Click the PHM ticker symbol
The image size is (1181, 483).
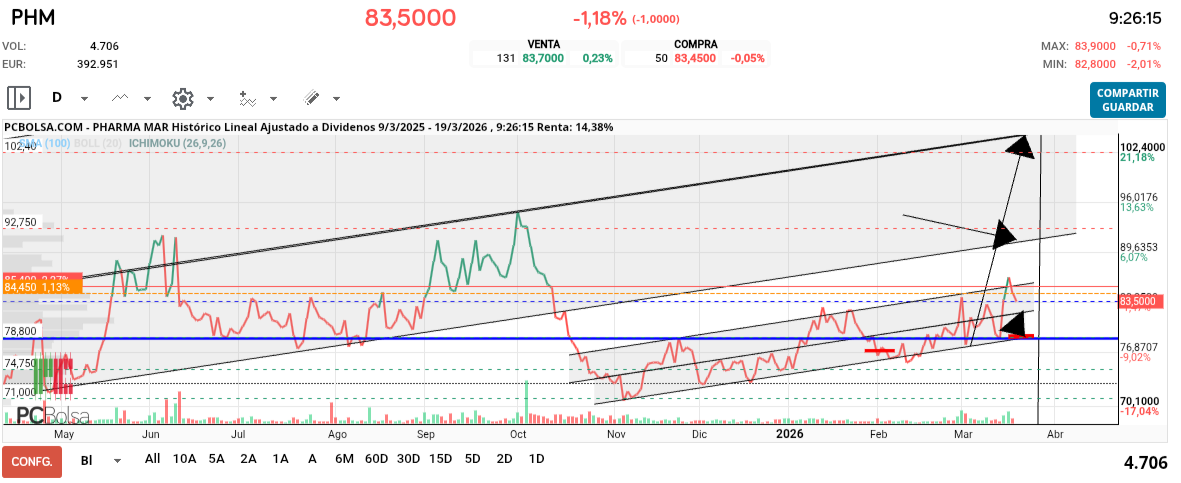[33, 17]
